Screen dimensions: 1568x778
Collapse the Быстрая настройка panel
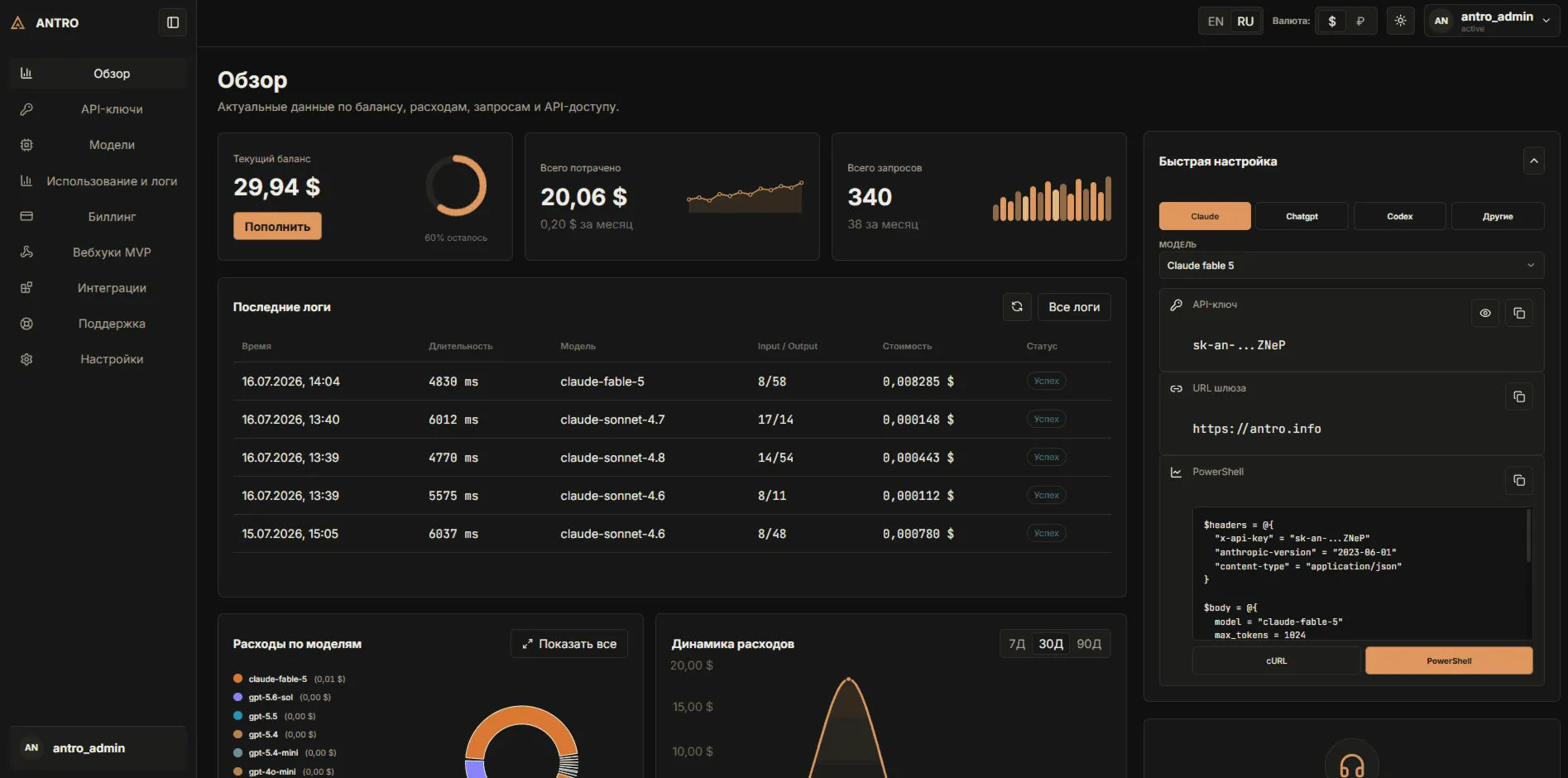coord(1533,161)
